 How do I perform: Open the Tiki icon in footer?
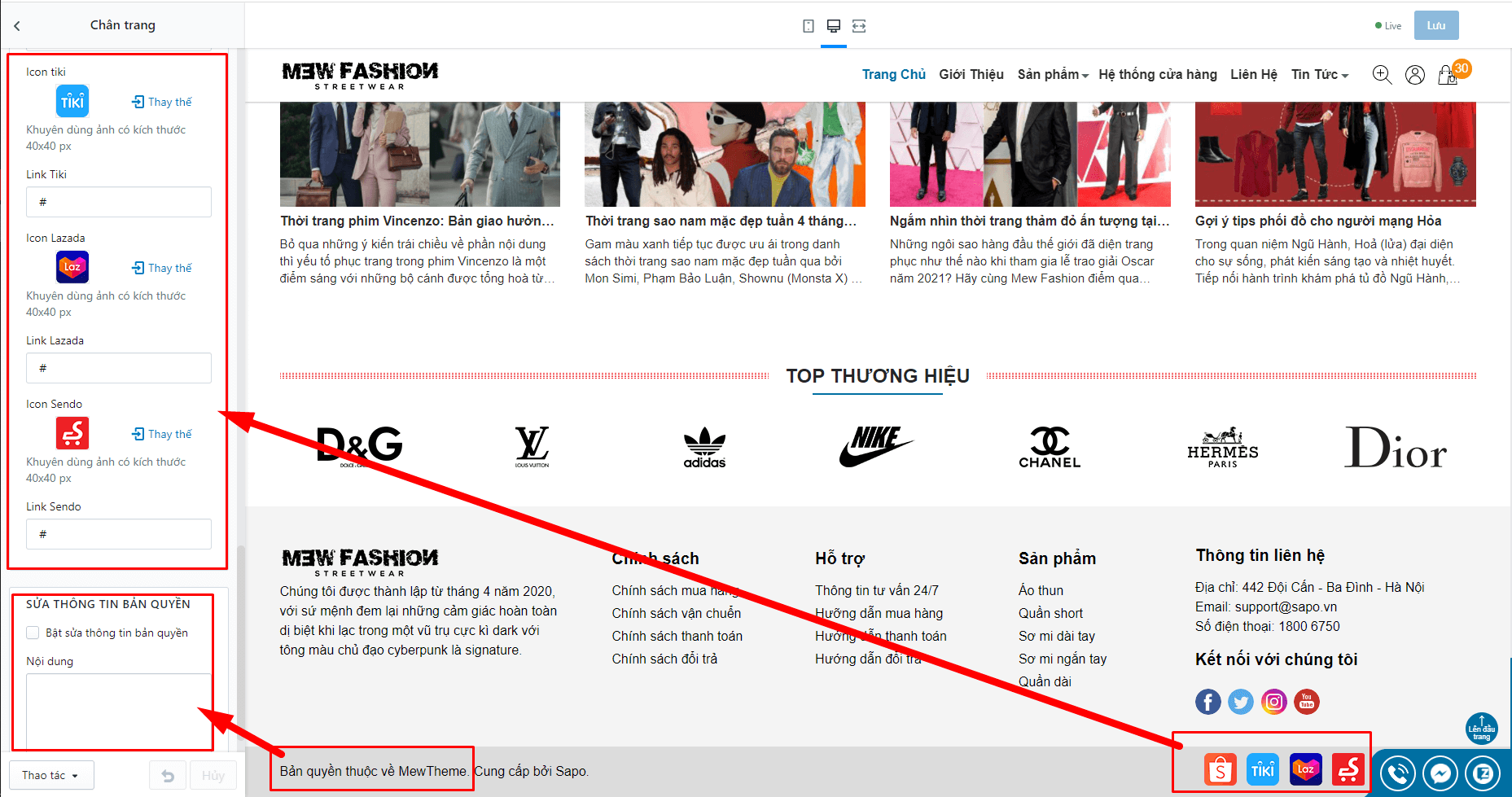[1263, 769]
